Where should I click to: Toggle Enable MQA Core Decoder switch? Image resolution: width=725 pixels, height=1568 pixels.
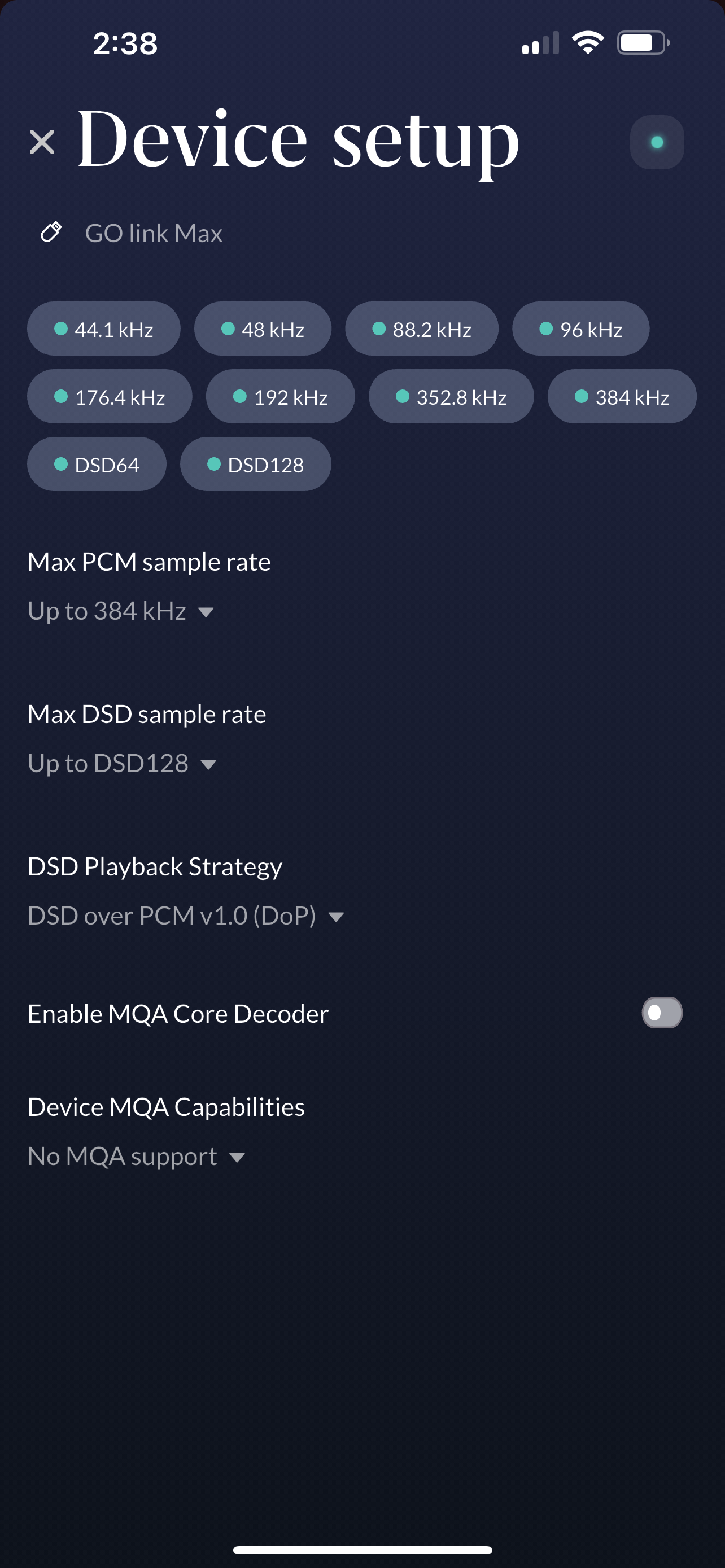[x=662, y=1012]
